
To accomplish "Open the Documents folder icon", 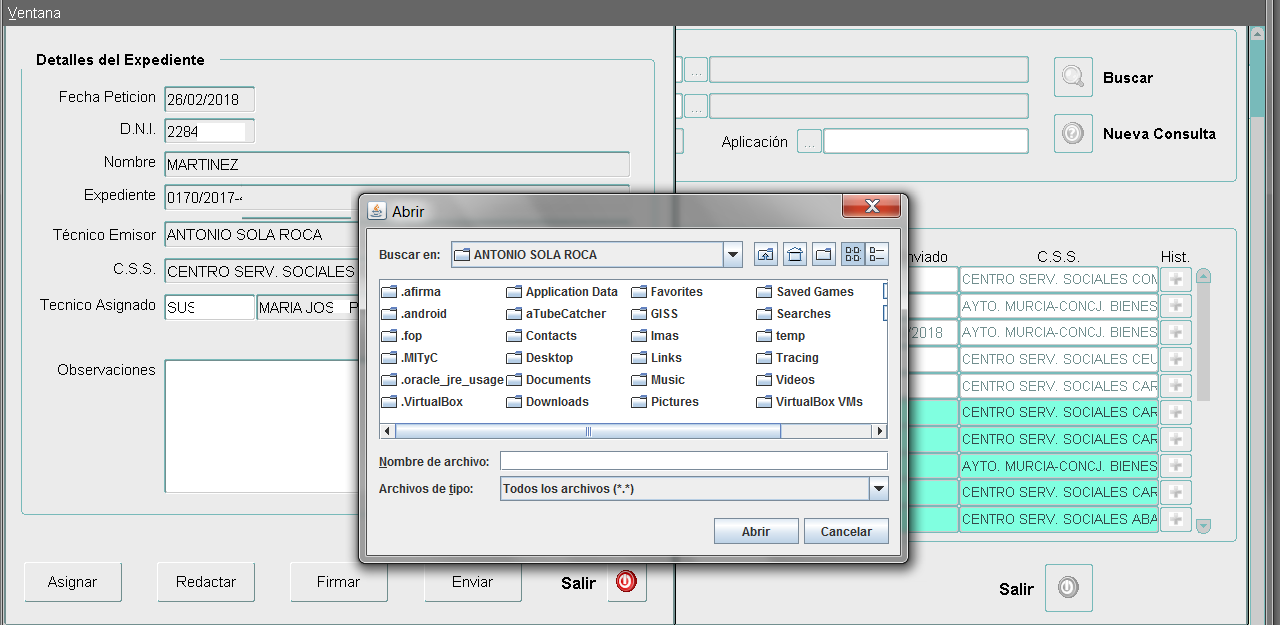I will (514, 380).
